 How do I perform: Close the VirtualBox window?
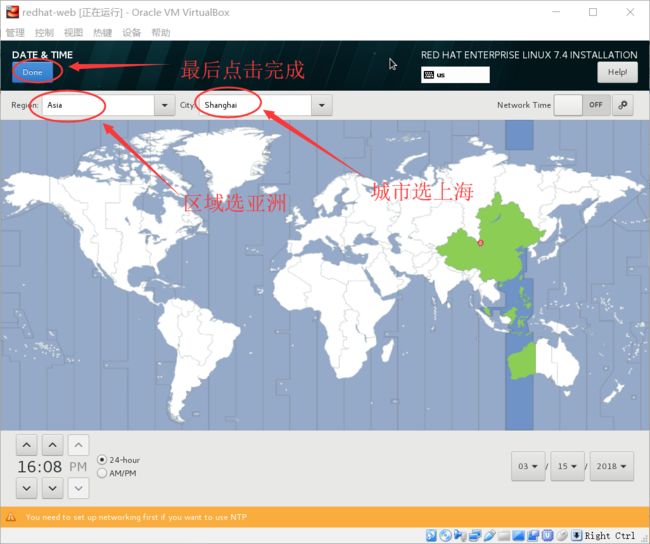(630, 12)
